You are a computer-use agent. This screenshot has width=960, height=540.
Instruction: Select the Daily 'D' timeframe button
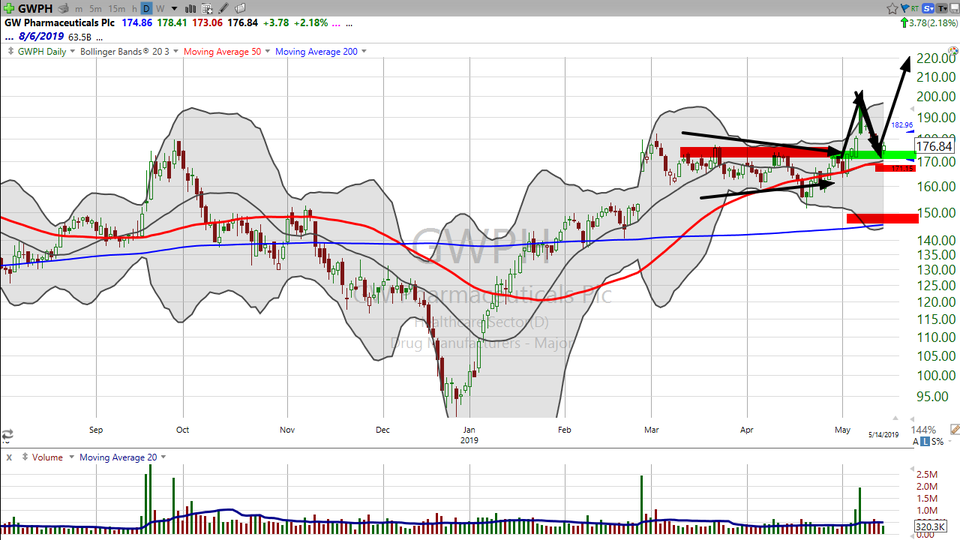pos(146,9)
